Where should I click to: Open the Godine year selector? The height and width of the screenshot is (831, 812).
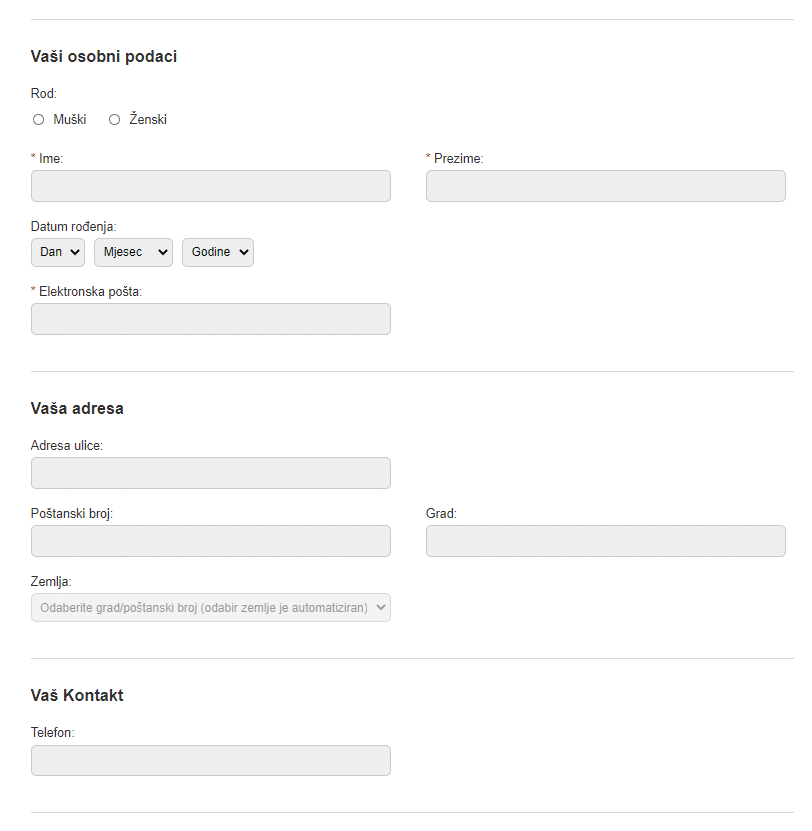[x=217, y=252]
